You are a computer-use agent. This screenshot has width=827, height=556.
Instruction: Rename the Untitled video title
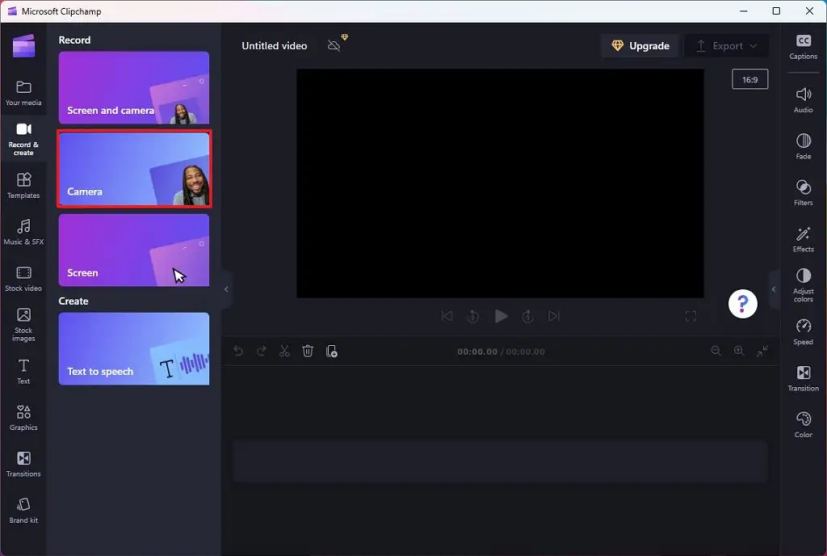pos(274,46)
